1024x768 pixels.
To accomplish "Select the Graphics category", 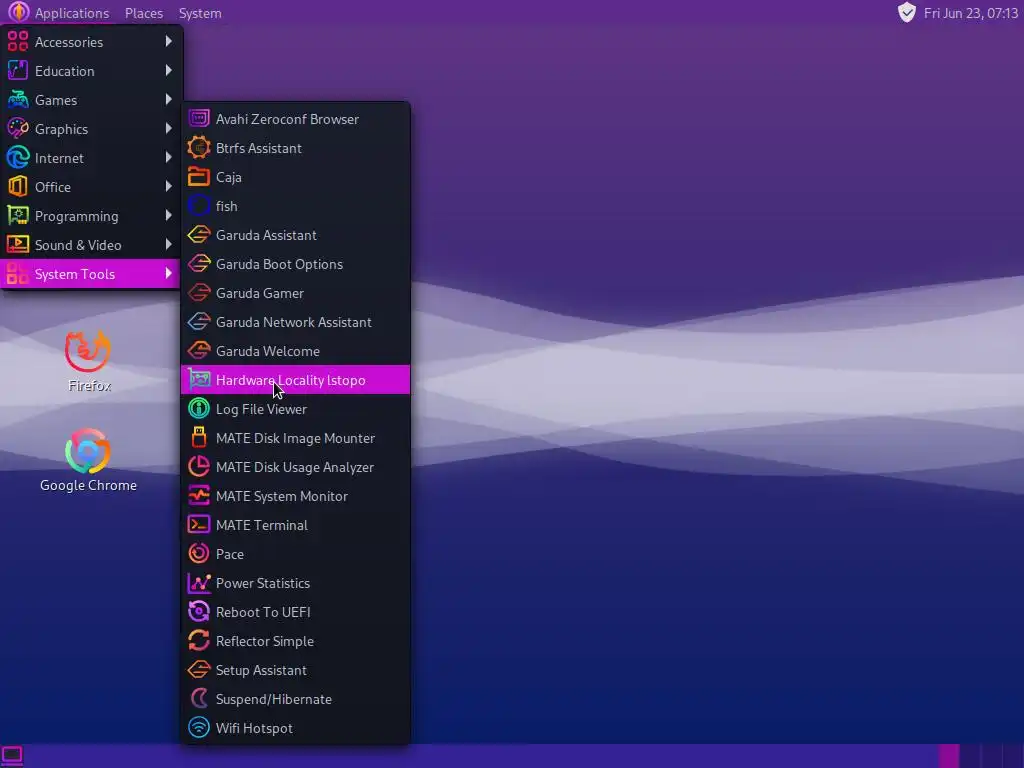I will pos(91,129).
